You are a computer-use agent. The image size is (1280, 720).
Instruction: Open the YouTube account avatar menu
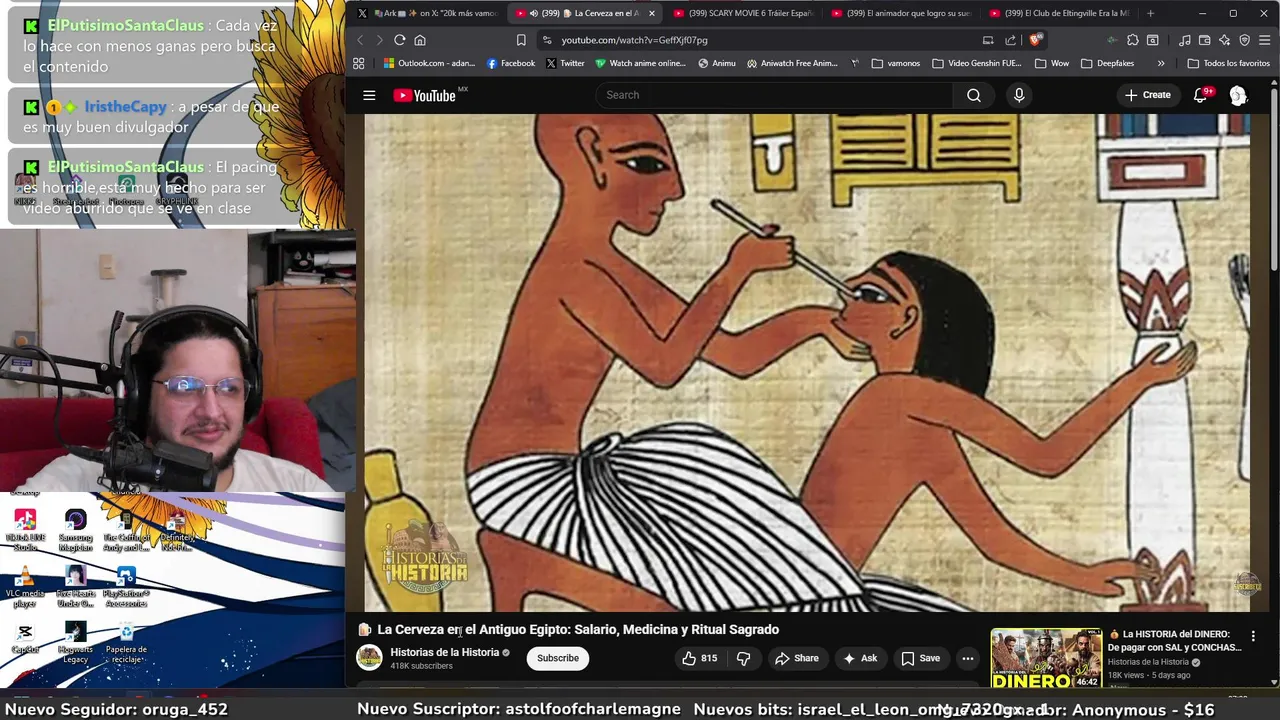coord(1238,95)
